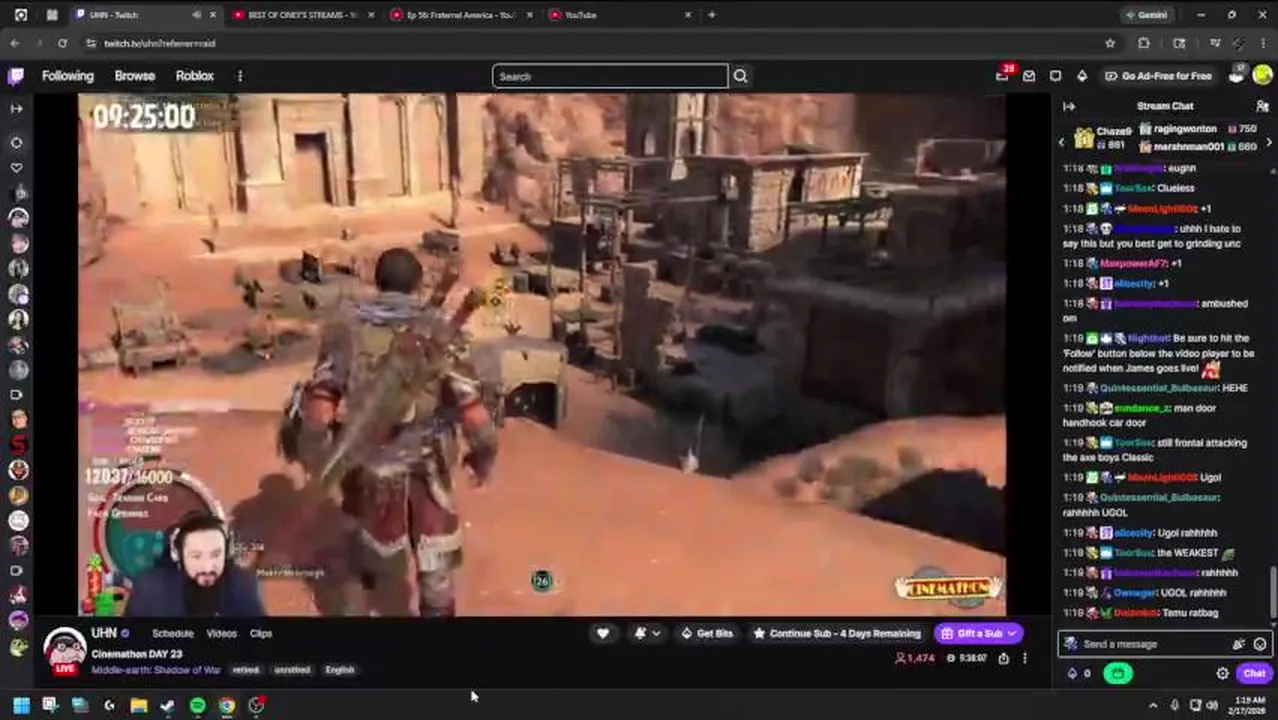This screenshot has height=720, width=1278.
Task: Bookmark this page with star icon
Action: click(x=1110, y=43)
